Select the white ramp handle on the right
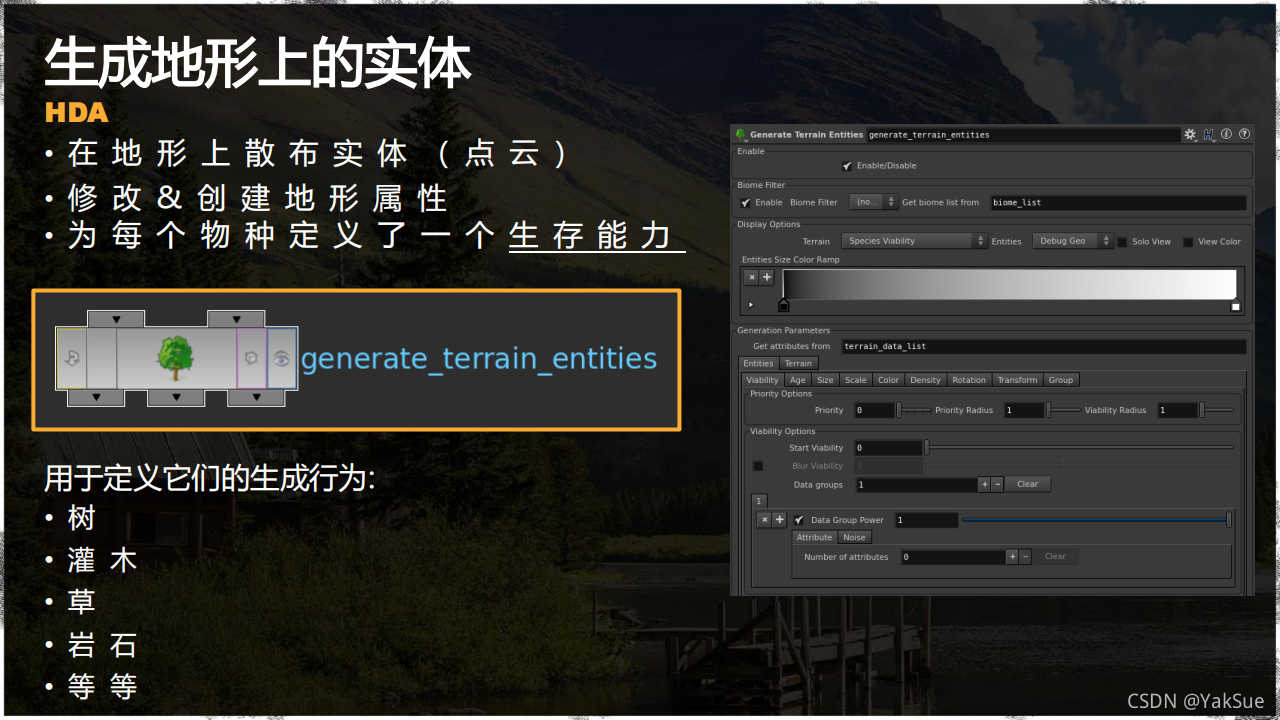1280x720 pixels. click(1235, 306)
